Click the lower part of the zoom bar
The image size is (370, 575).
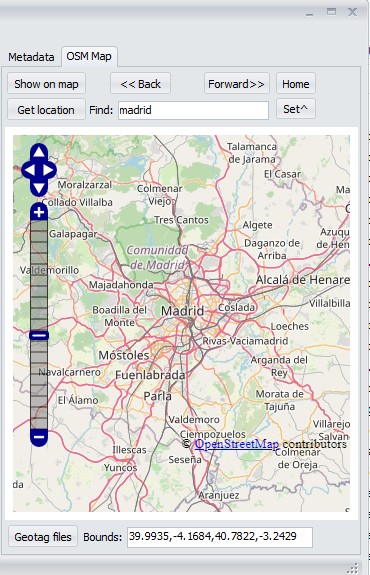pos(39,384)
